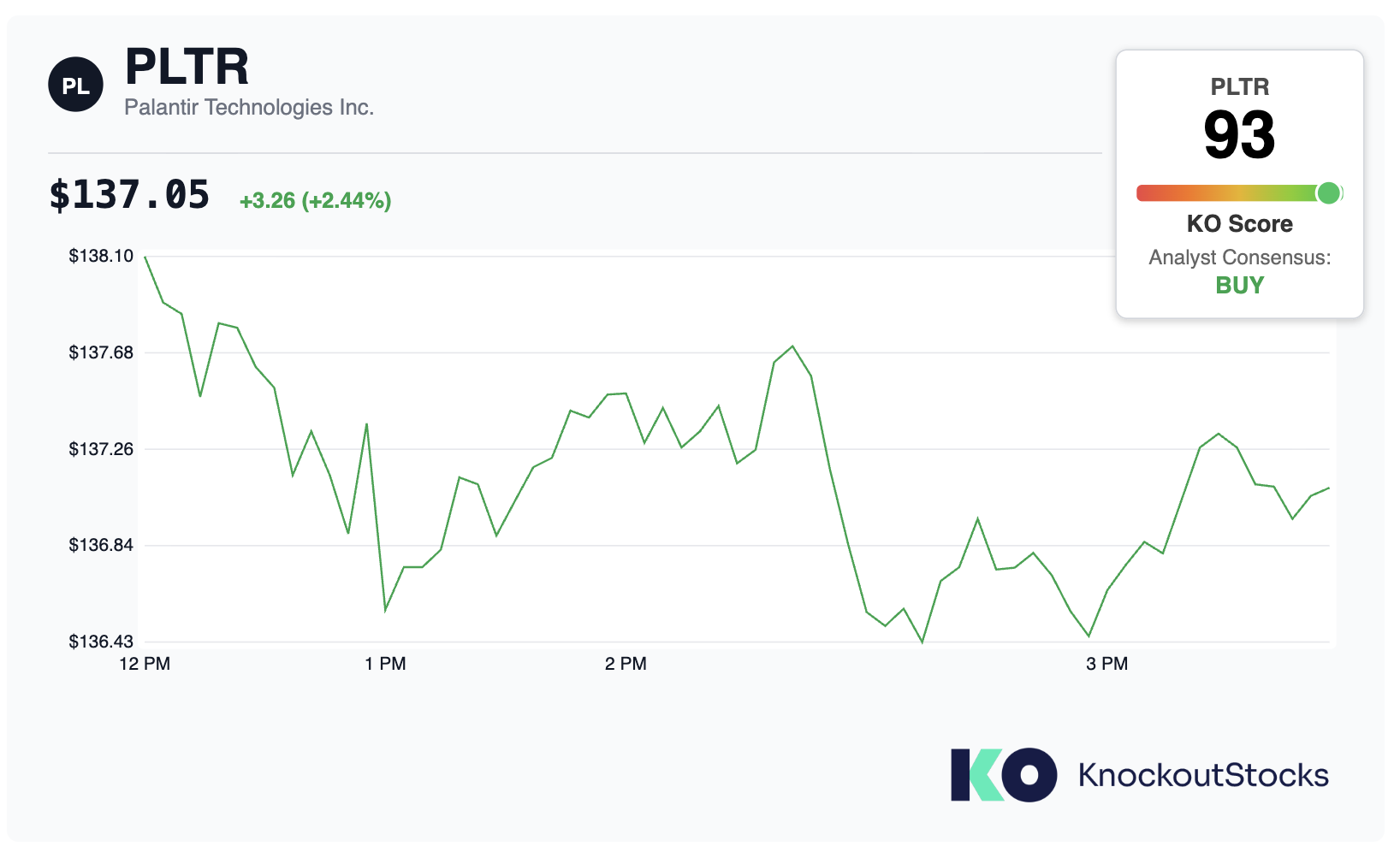
Task: Click the $138.10 price axis label
Action: [101, 256]
